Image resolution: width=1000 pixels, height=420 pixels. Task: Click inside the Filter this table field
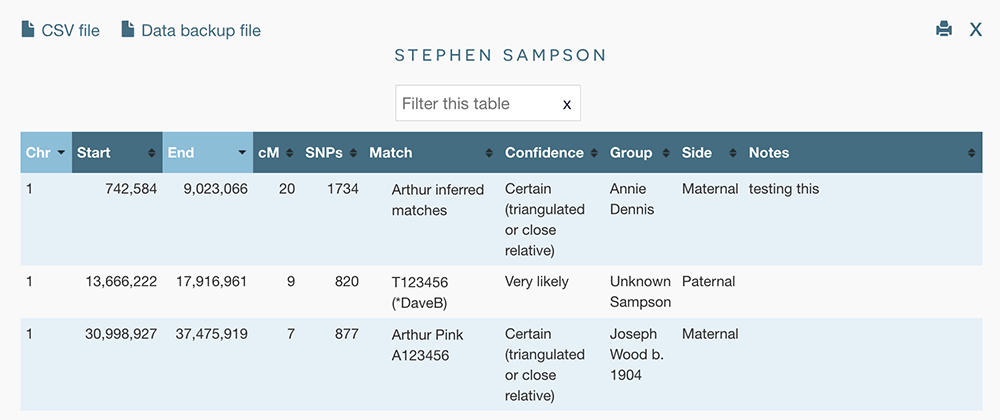click(x=475, y=104)
